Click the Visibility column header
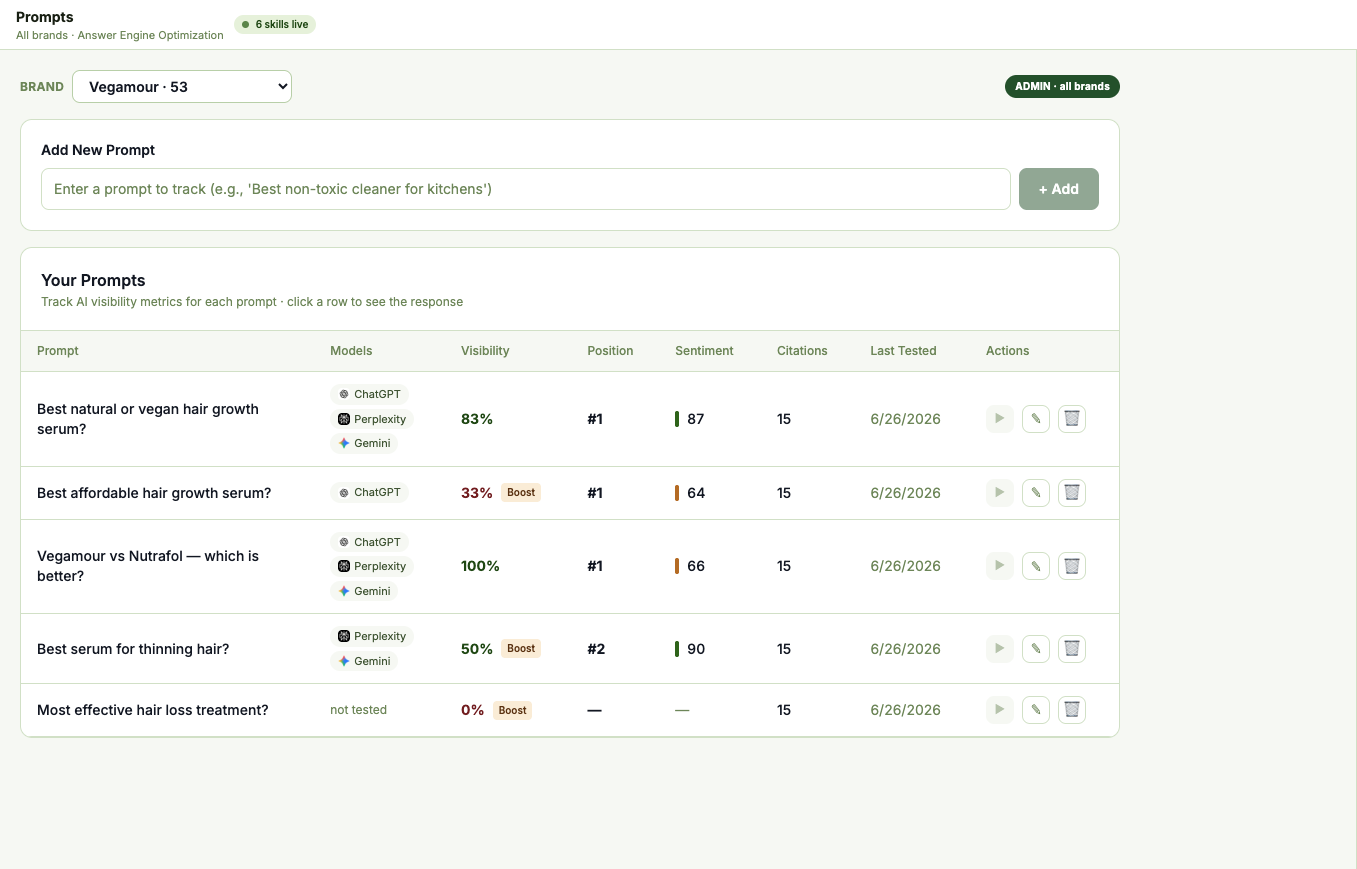 click(485, 351)
